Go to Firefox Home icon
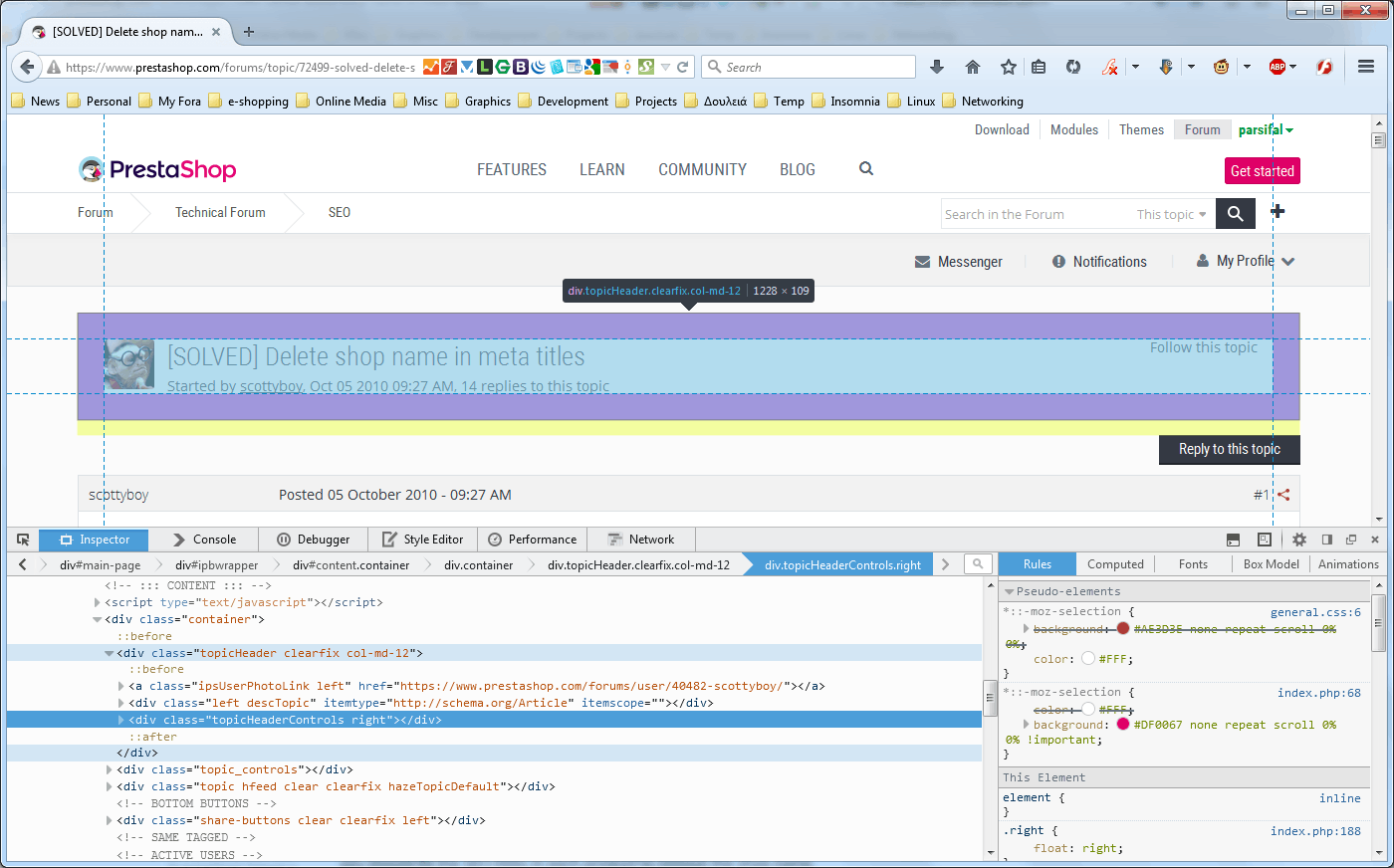This screenshot has height=868, width=1394. [x=973, y=67]
